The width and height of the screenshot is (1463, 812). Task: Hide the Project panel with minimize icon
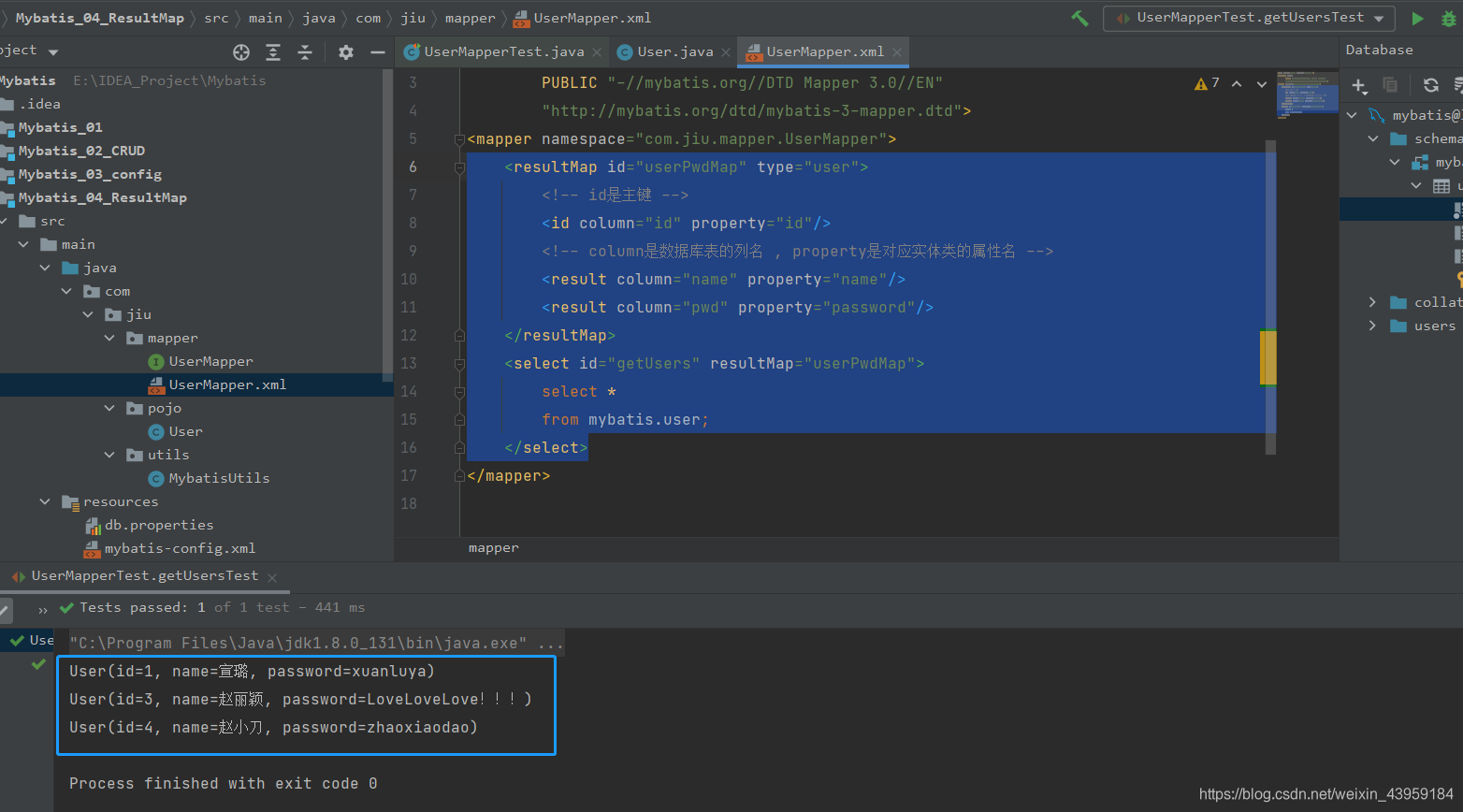pyautogui.click(x=377, y=52)
